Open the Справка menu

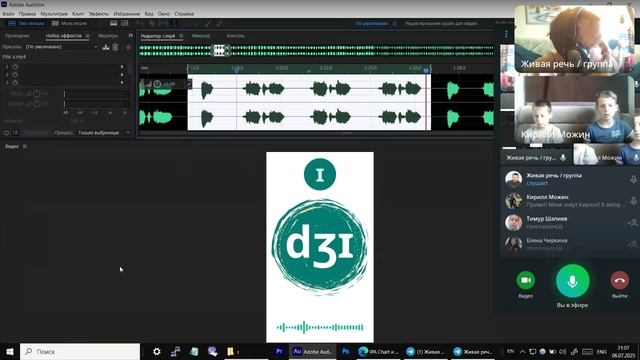pos(184,13)
